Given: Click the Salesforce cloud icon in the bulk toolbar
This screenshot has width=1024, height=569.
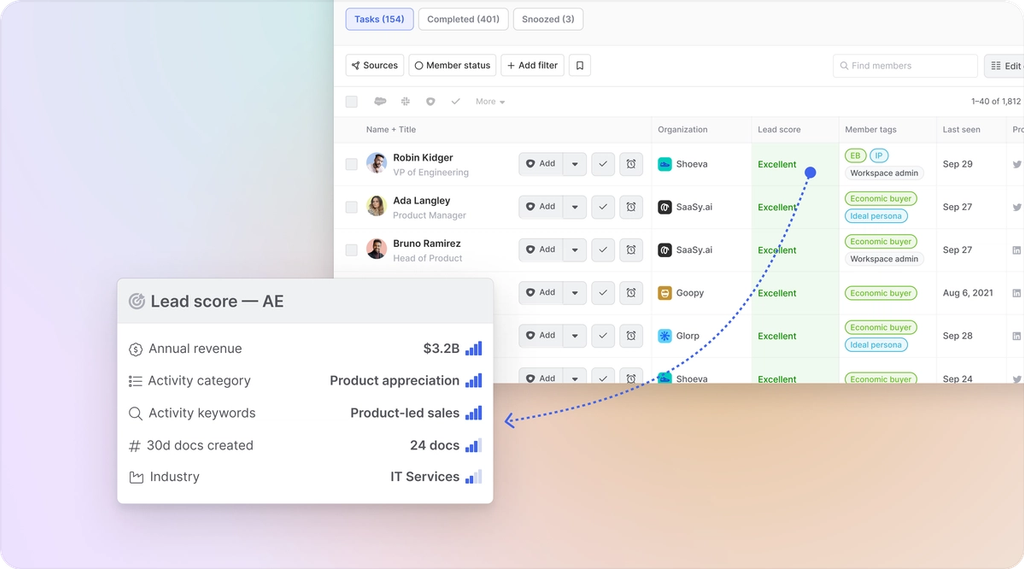Looking at the screenshot, I should [380, 101].
